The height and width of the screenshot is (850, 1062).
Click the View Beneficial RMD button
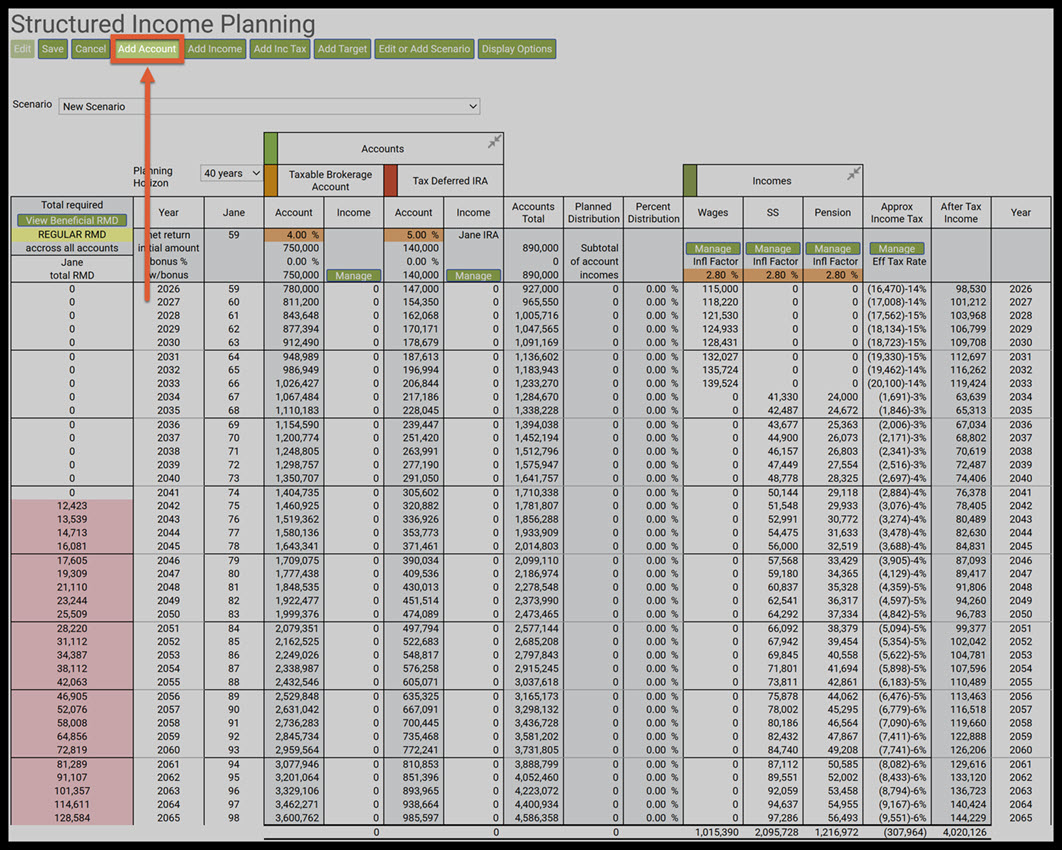pos(72,221)
